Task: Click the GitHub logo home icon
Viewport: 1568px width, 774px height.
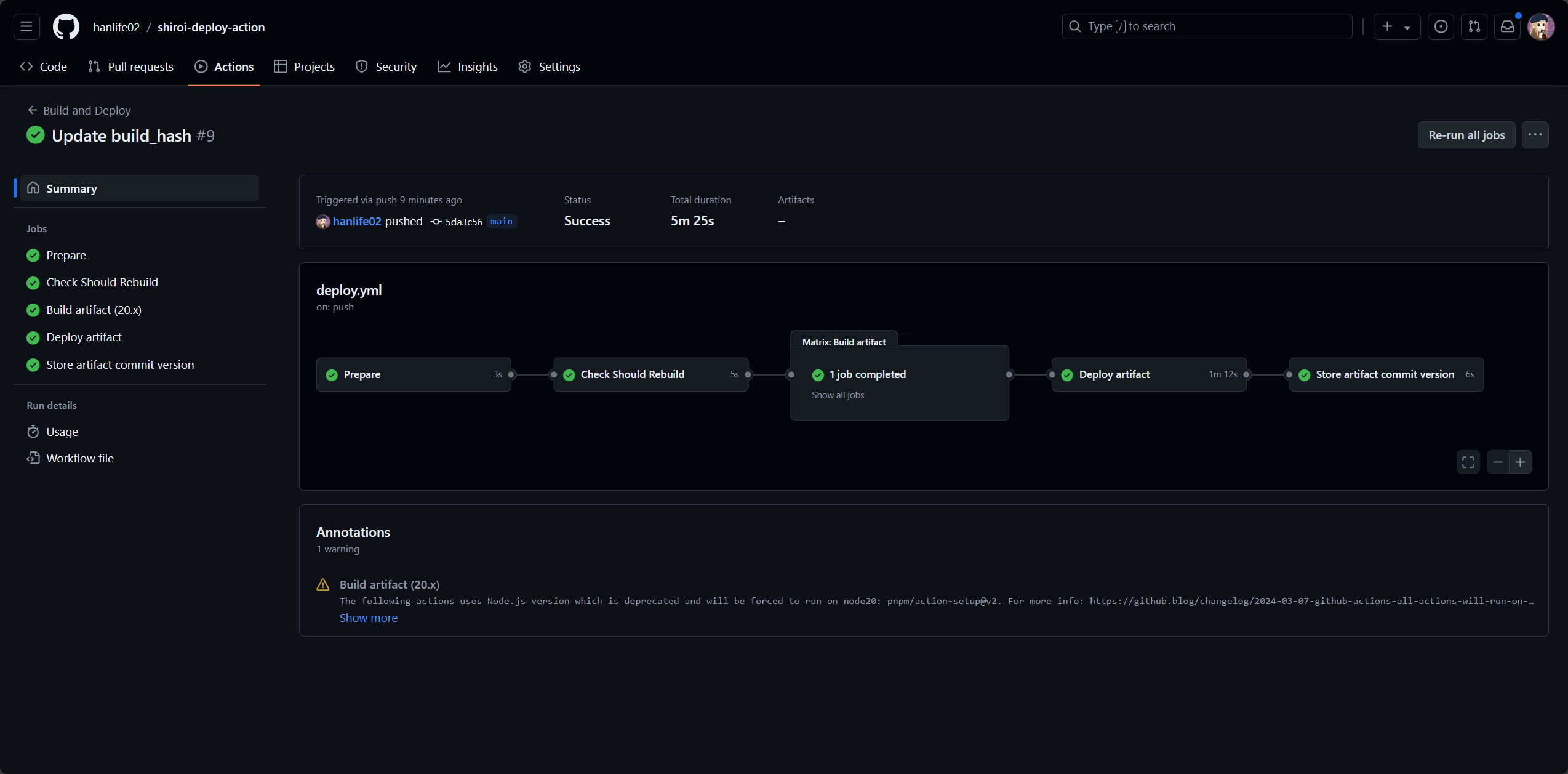Action: point(66,26)
